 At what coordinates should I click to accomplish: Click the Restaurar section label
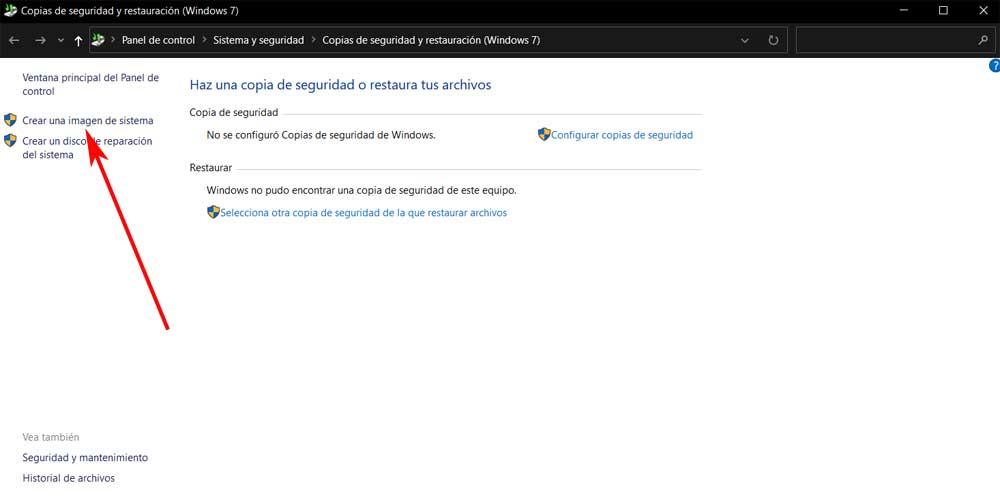pyautogui.click(x=211, y=168)
